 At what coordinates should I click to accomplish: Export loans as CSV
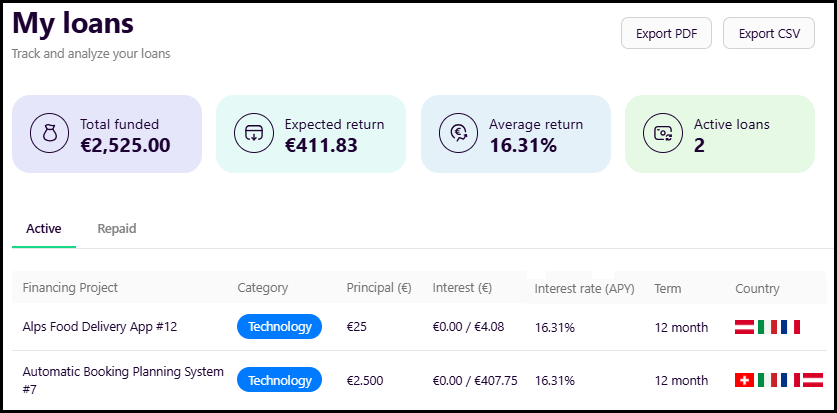click(769, 33)
